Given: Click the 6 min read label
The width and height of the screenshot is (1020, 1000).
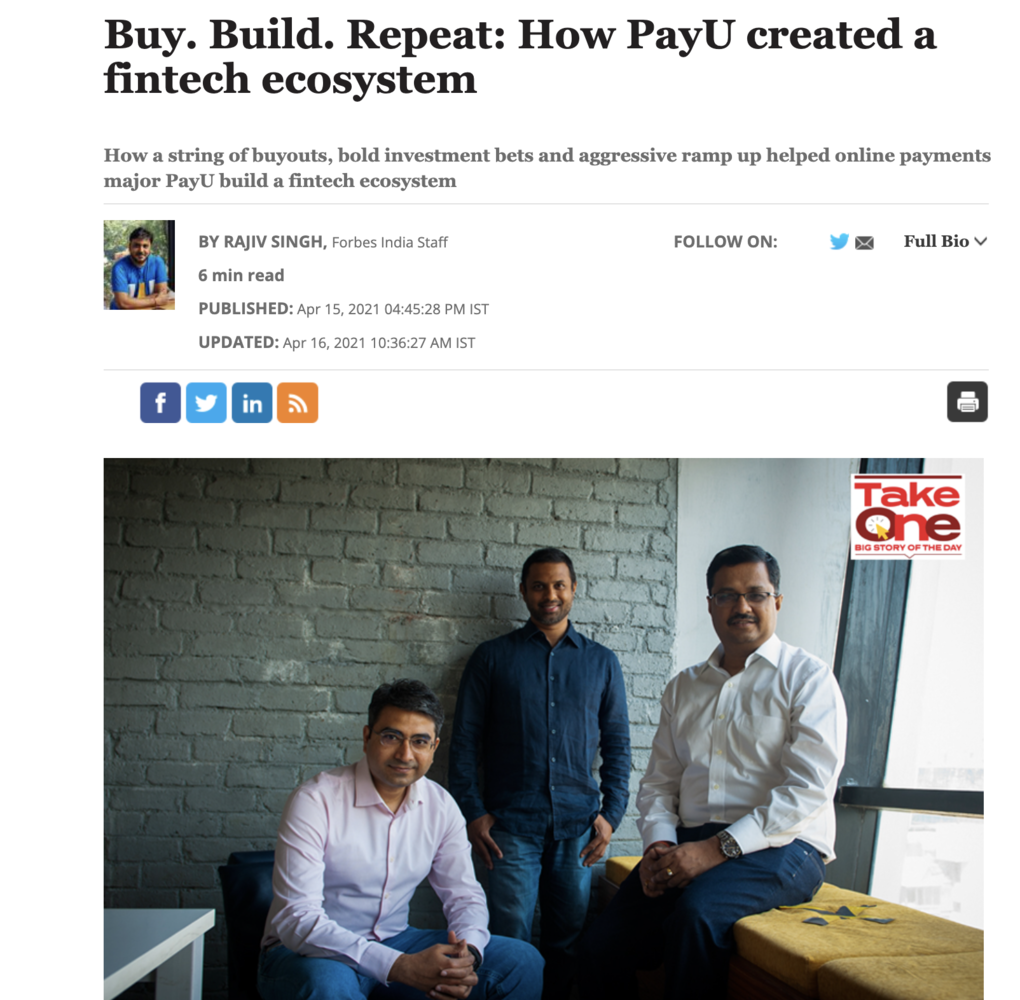Looking at the screenshot, I should click(x=241, y=275).
